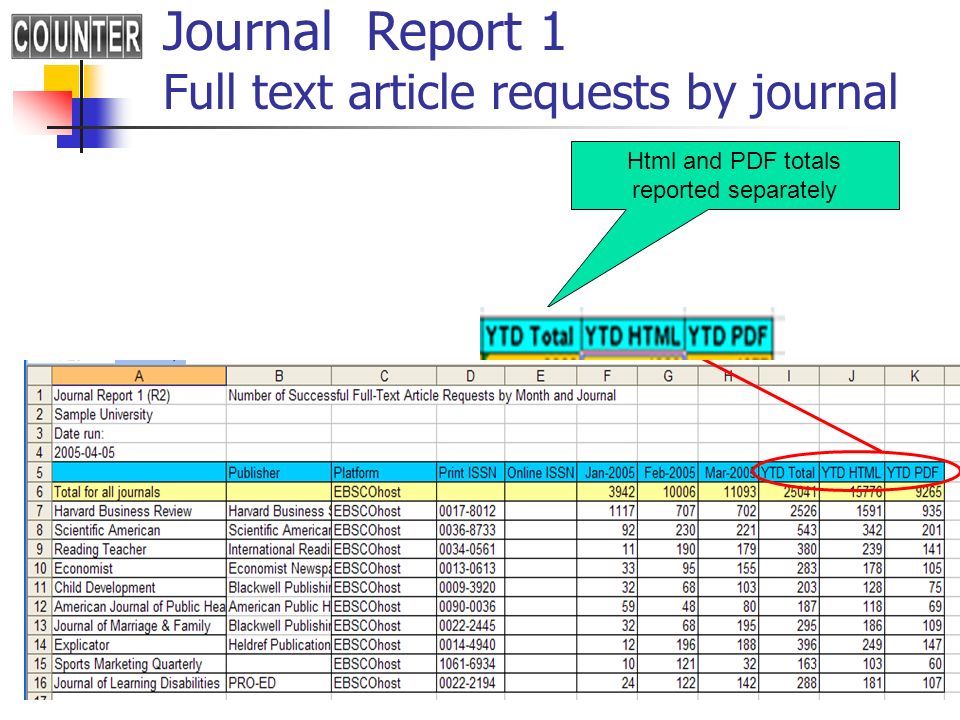
Task: Click the 'Online ISSN' header cell
Action: [x=541, y=472]
